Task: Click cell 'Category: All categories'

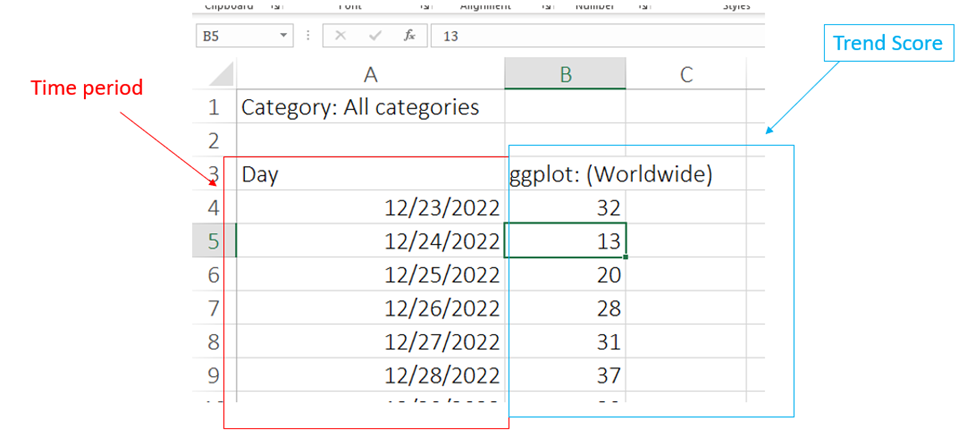Action: coord(371,107)
